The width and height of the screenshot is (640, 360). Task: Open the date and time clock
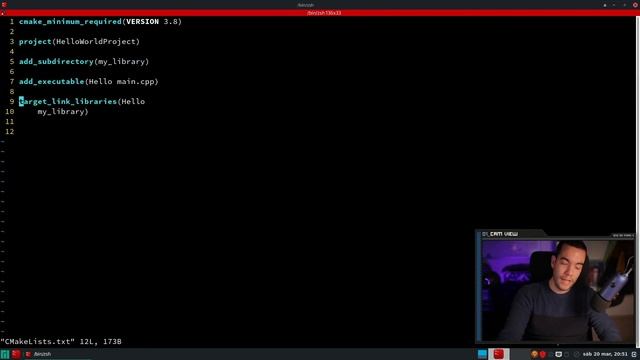pyautogui.click(x=605, y=354)
